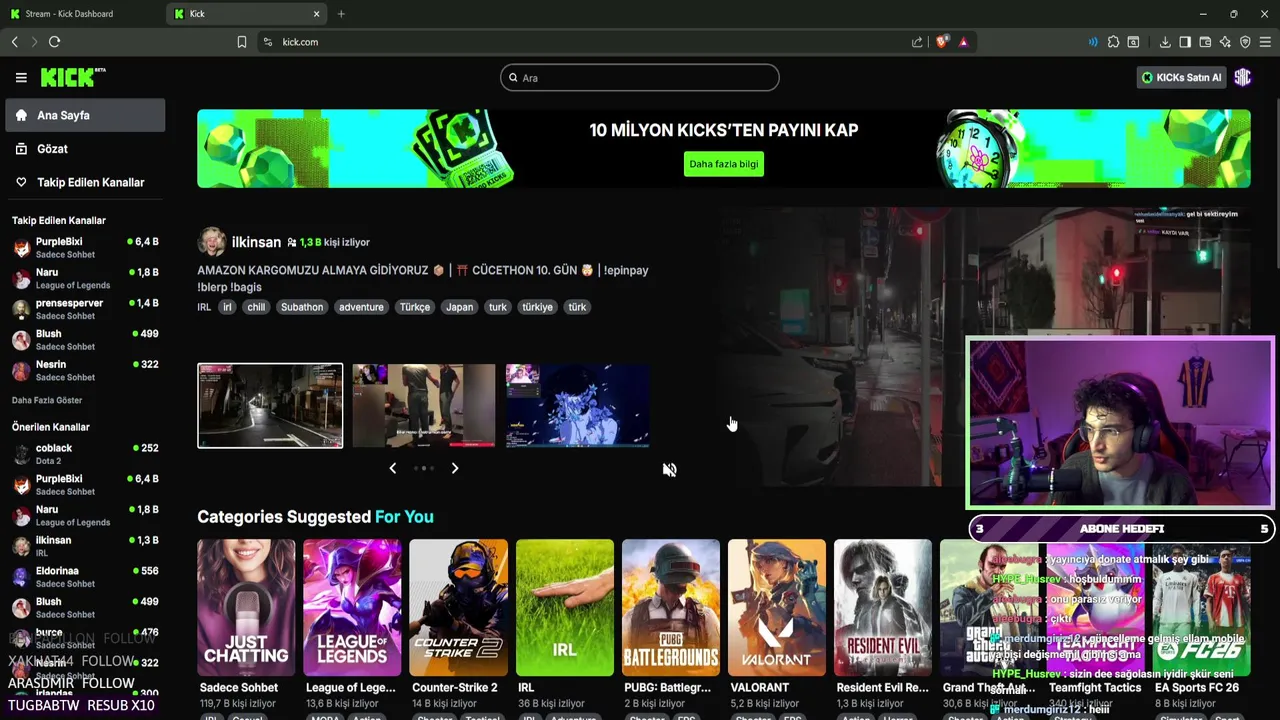Open Eldorinaa recommended channel
The image size is (1280, 720).
[85, 577]
